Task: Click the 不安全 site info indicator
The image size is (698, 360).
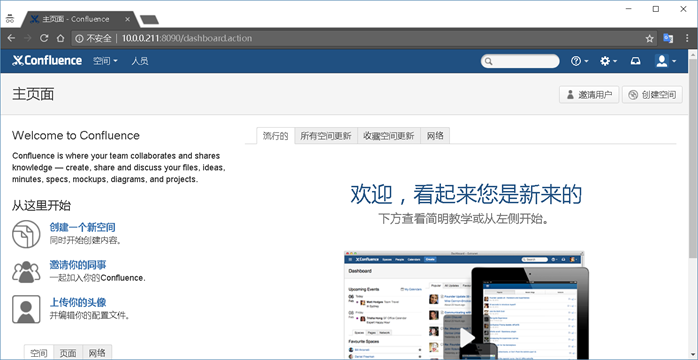Action: [93, 38]
